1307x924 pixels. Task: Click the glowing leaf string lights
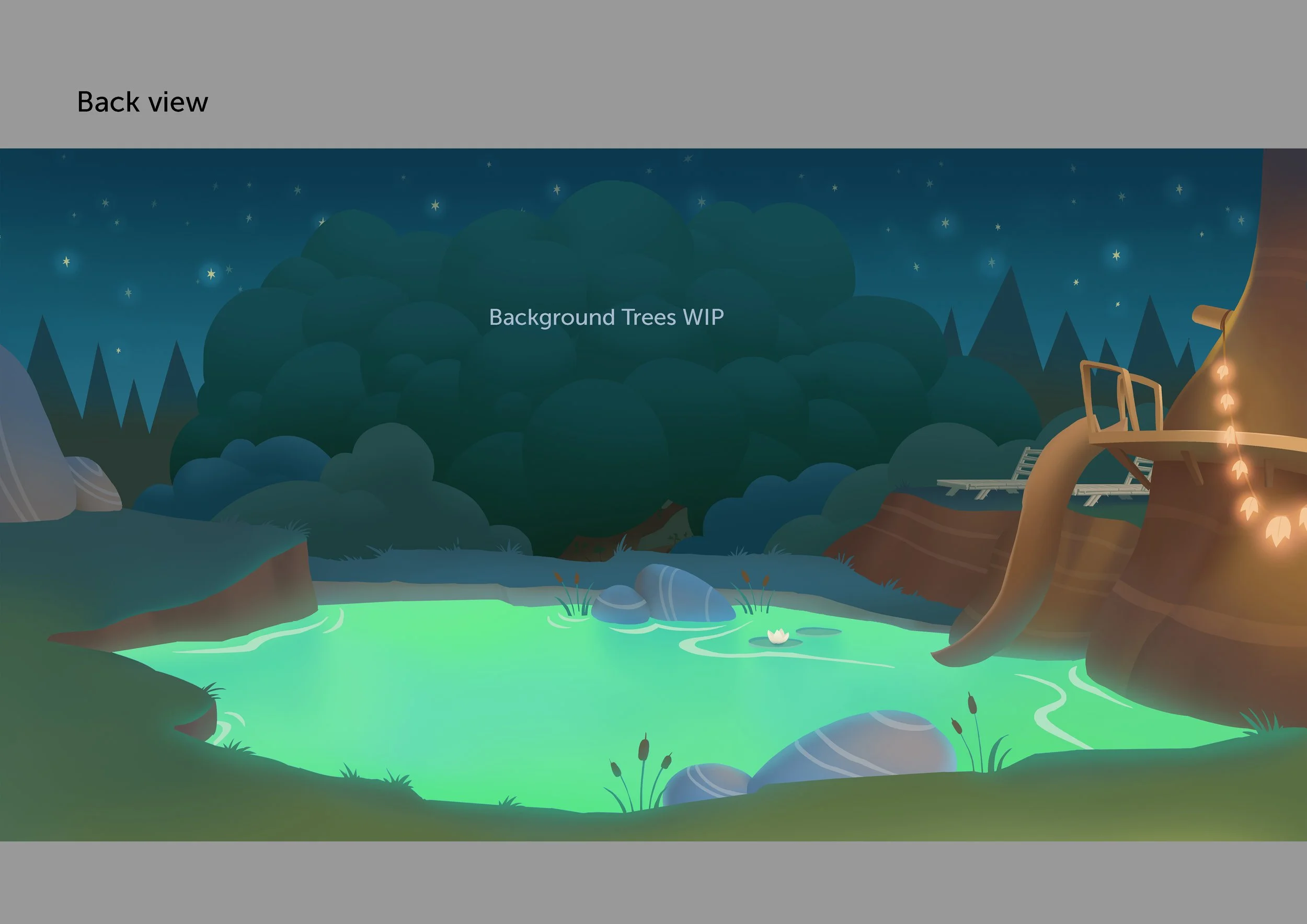[1241, 469]
